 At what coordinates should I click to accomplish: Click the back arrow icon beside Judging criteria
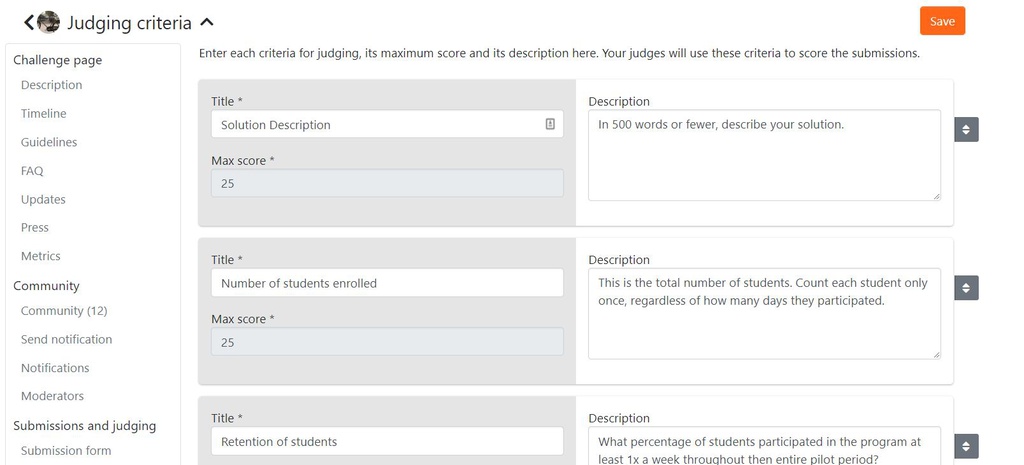[x=29, y=22]
